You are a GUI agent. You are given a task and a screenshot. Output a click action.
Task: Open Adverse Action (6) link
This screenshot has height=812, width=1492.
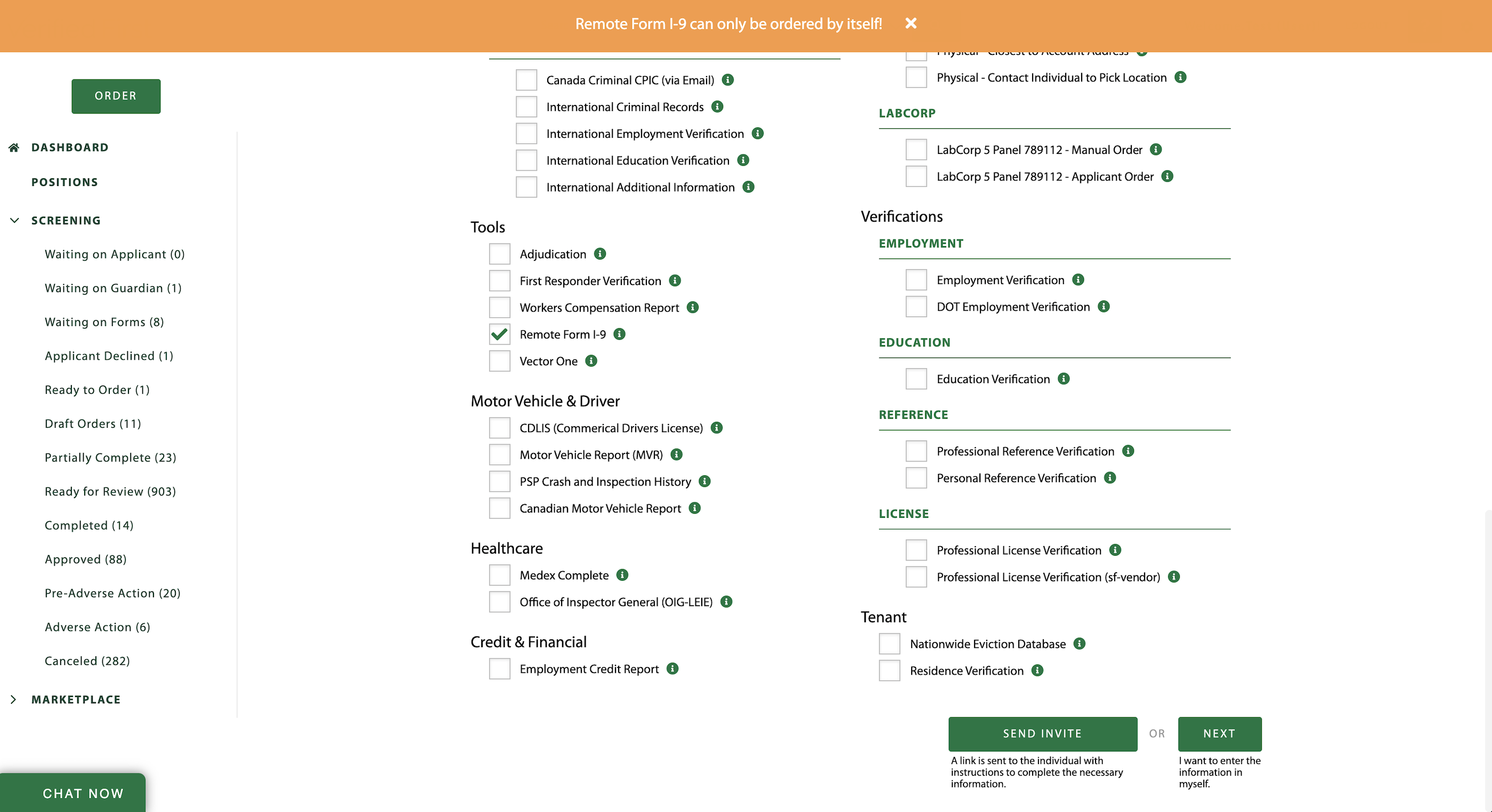coord(98,627)
